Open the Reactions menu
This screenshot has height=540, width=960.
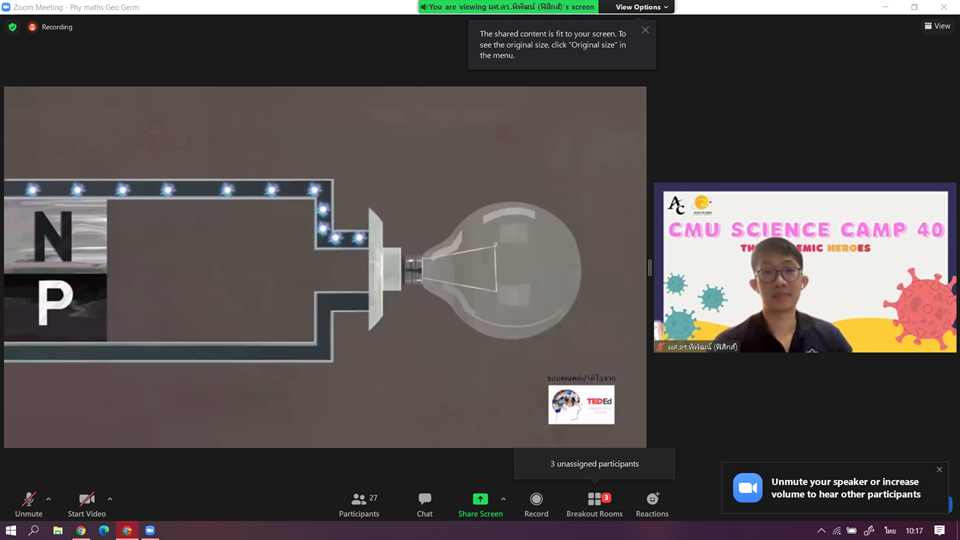tap(652, 503)
